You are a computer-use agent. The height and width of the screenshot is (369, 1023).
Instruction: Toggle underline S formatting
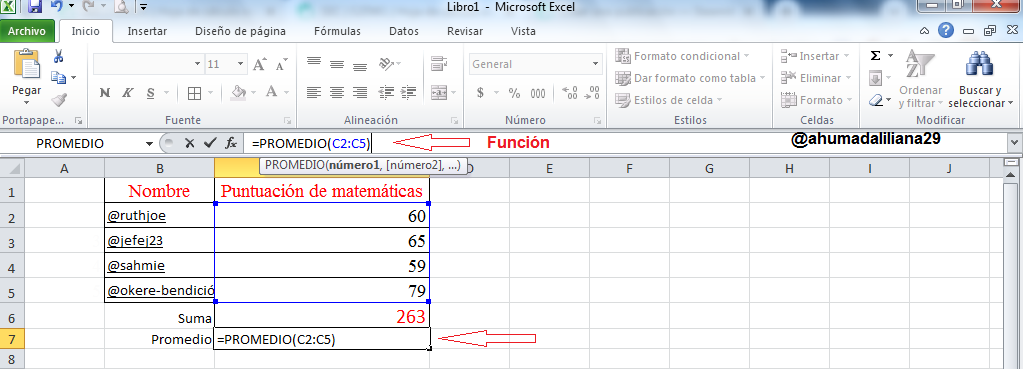(150, 93)
